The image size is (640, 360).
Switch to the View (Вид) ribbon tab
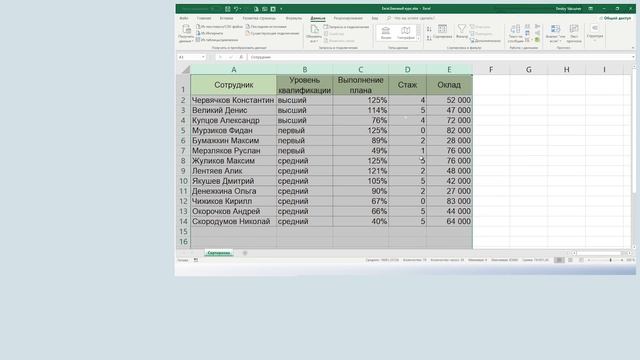pos(375,18)
